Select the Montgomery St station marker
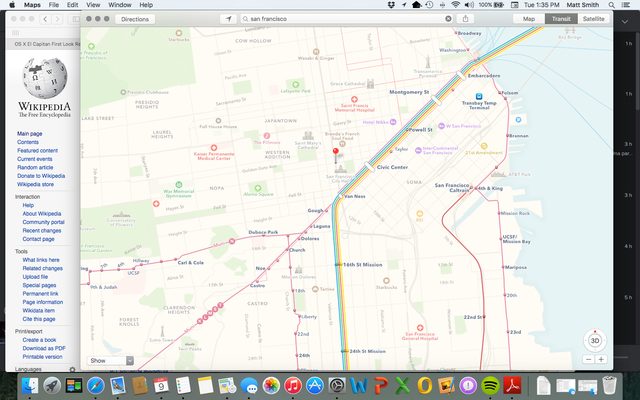This screenshot has height=400, width=640. pyautogui.click(x=436, y=100)
